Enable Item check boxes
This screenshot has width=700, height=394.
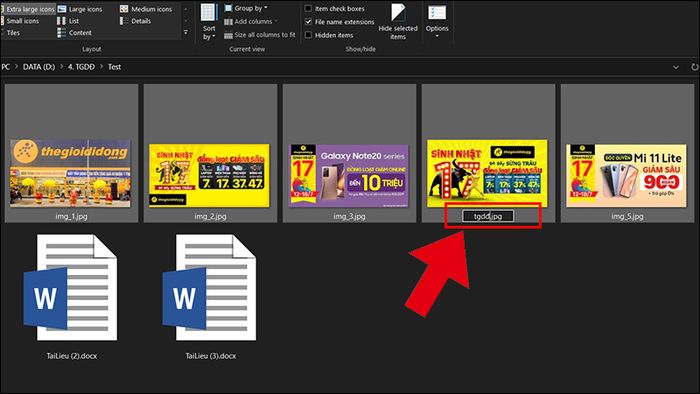point(334,8)
